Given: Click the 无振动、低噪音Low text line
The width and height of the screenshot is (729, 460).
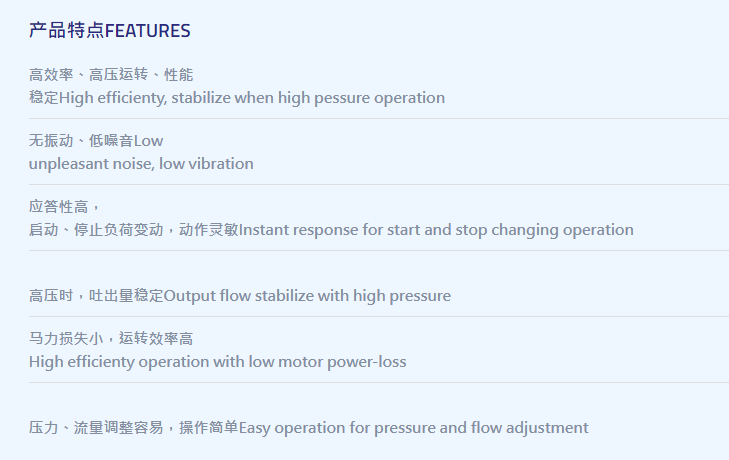Looking at the screenshot, I should pyautogui.click(x=96, y=140).
